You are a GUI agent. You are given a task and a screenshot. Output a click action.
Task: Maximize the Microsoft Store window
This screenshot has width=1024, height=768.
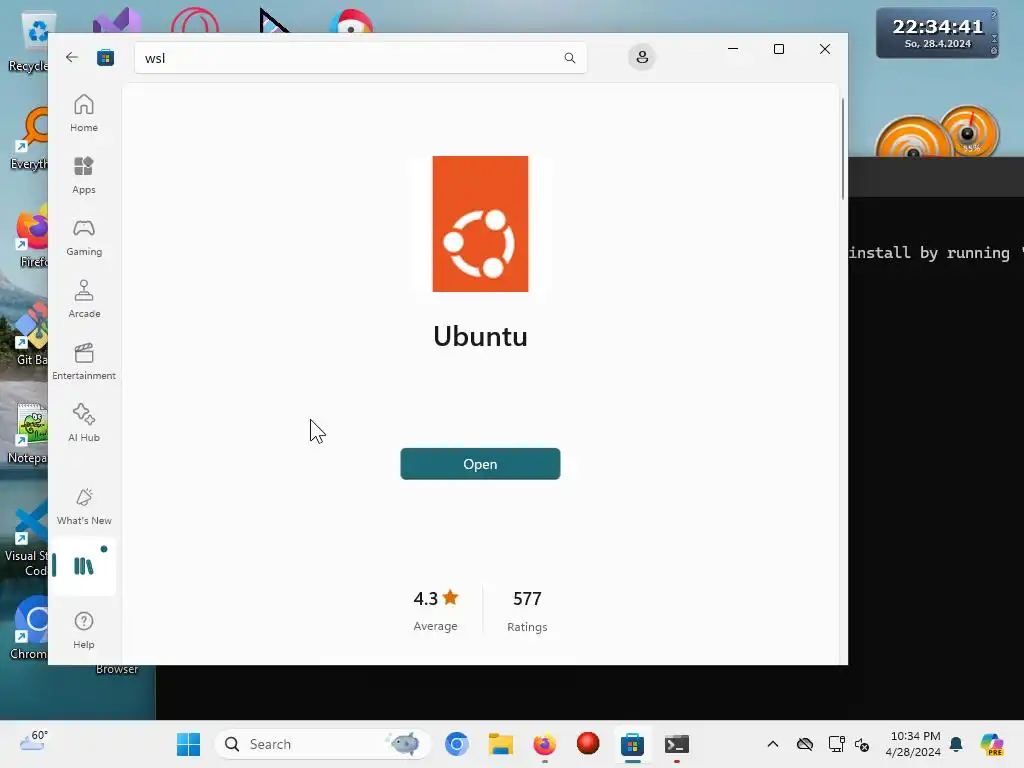pyautogui.click(x=778, y=49)
